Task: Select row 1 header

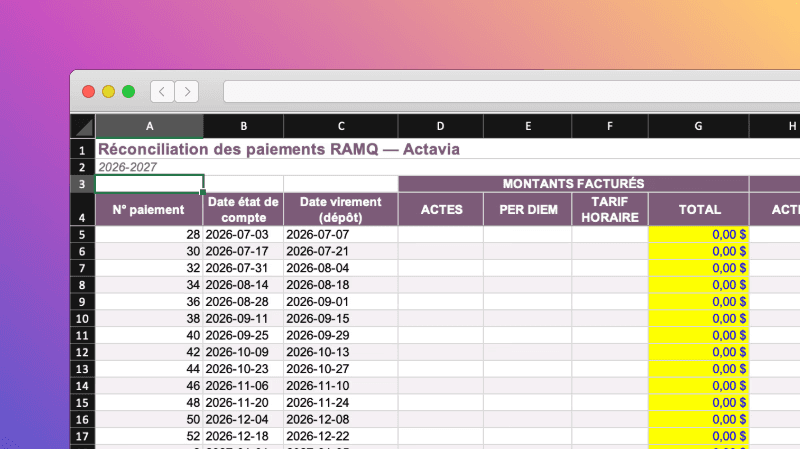Action: tap(83, 149)
